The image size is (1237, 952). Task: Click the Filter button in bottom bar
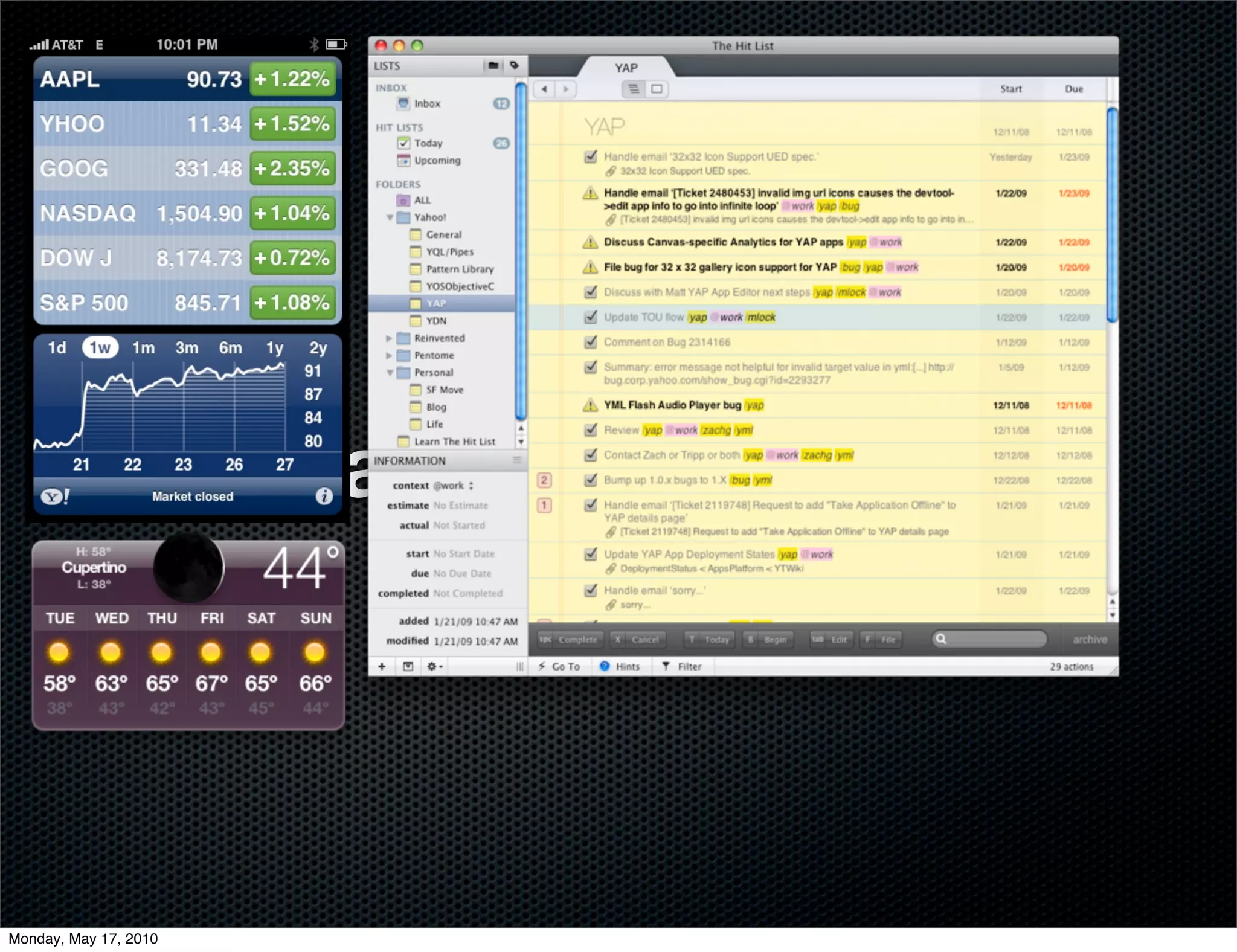pyautogui.click(x=682, y=666)
